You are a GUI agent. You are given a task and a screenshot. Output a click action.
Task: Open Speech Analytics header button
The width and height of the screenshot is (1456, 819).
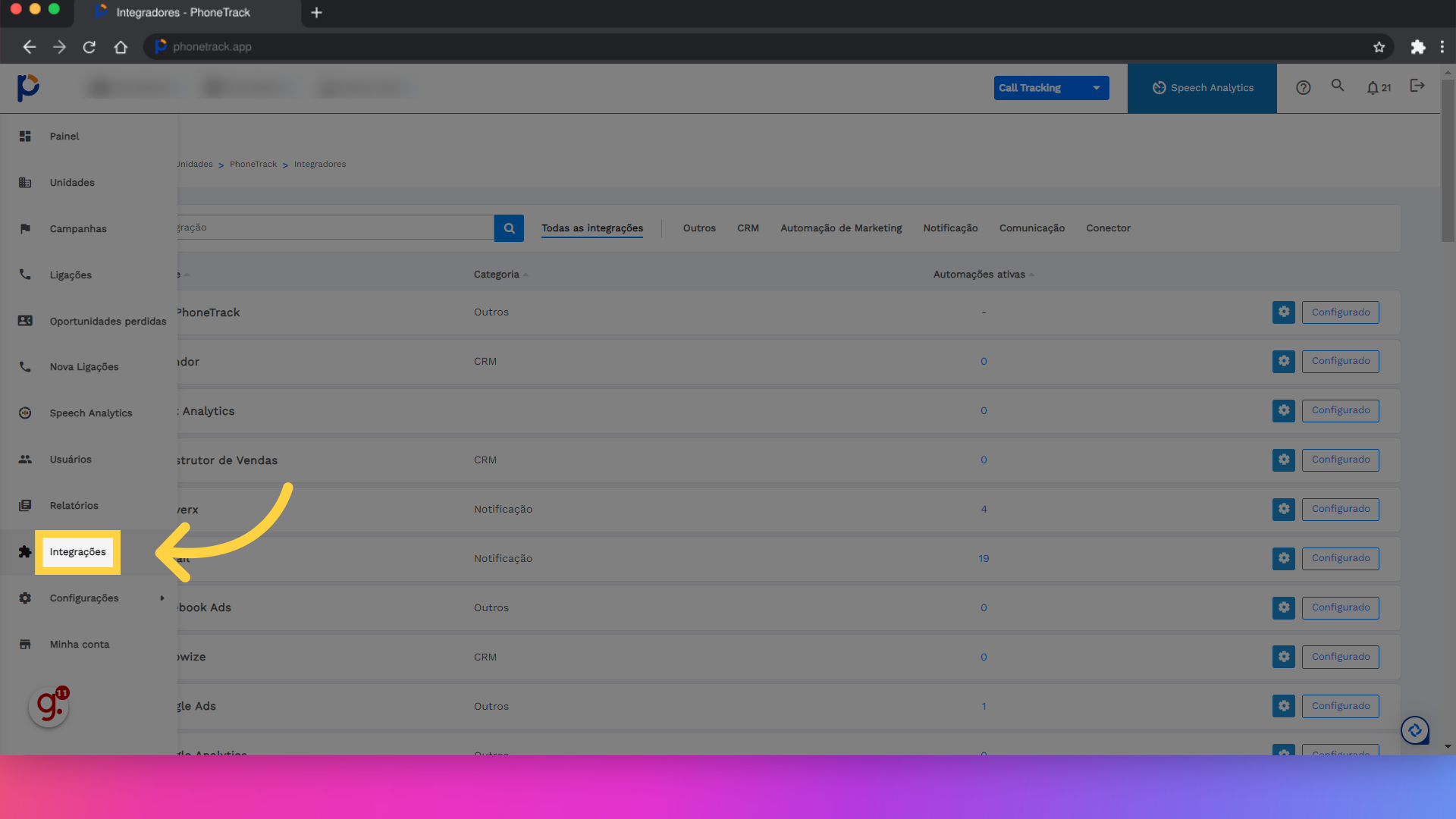pyautogui.click(x=1202, y=88)
